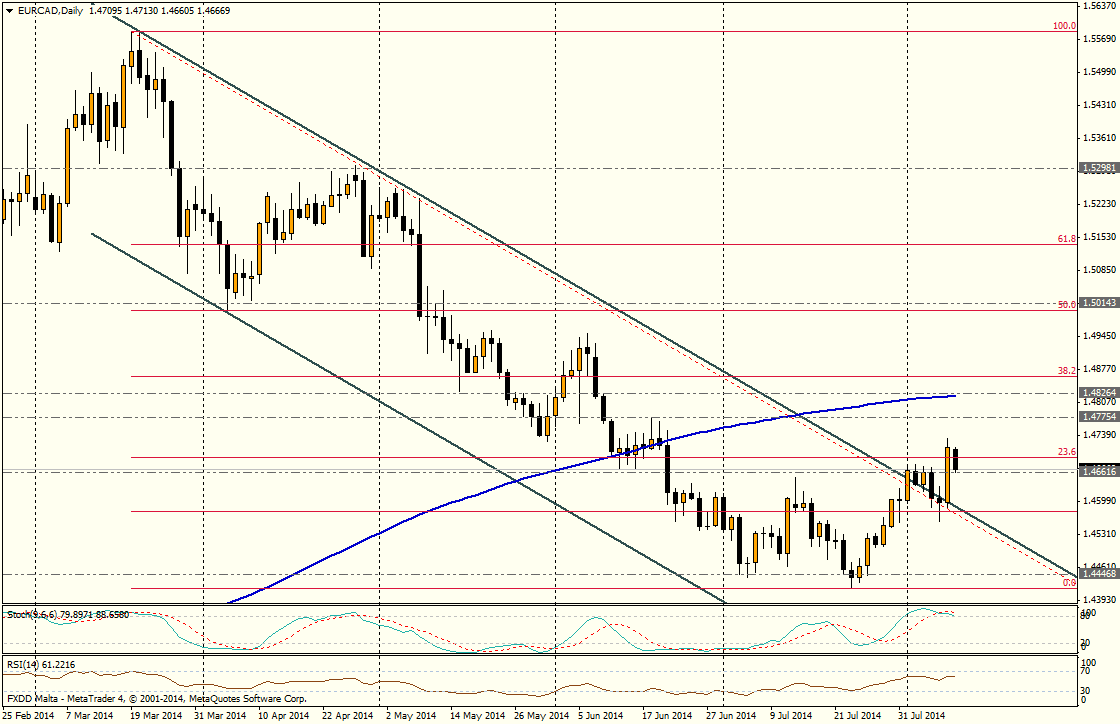Select the 1.48264 price label on axis
This screenshot has height=724, width=1120.
click(1098, 393)
